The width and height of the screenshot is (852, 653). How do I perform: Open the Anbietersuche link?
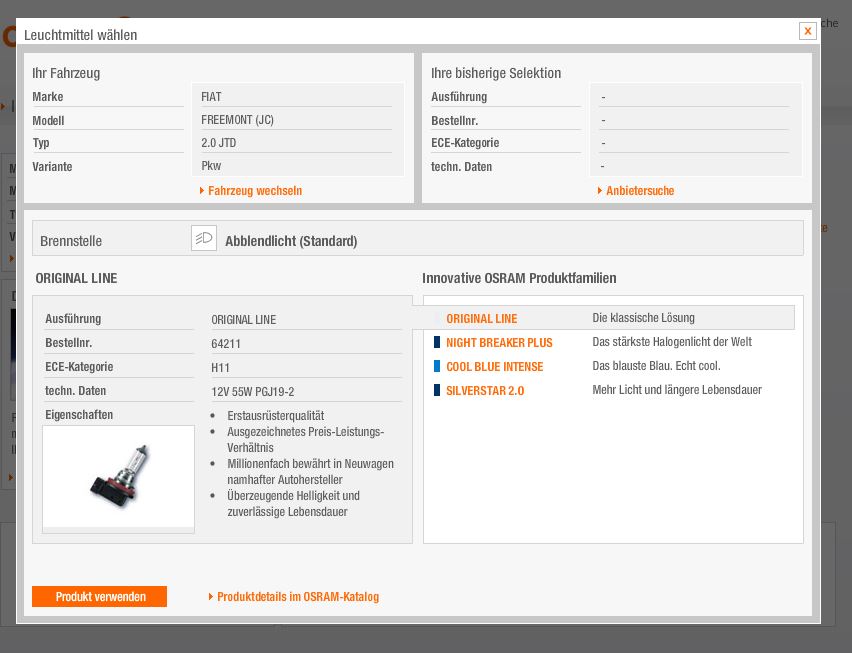pyautogui.click(x=640, y=191)
